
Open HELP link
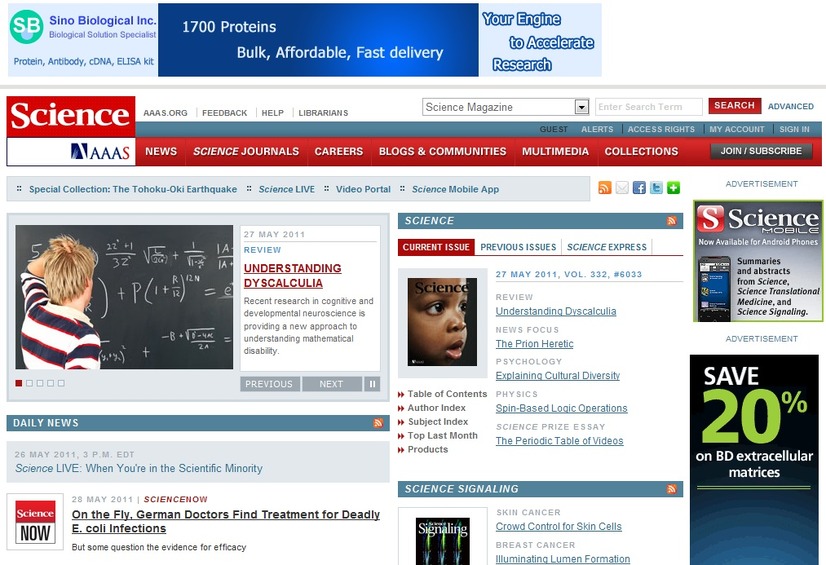pyautogui.click(x=272, y=113)
